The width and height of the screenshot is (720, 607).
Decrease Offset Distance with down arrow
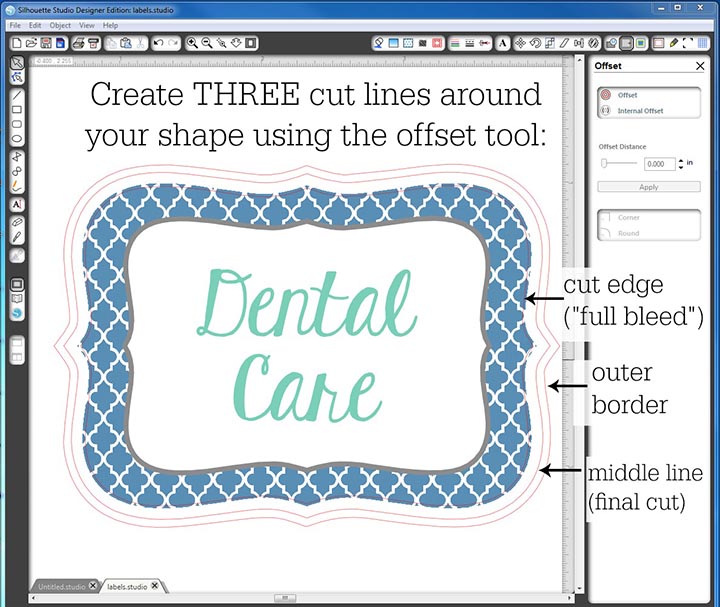tap(681, 167)
